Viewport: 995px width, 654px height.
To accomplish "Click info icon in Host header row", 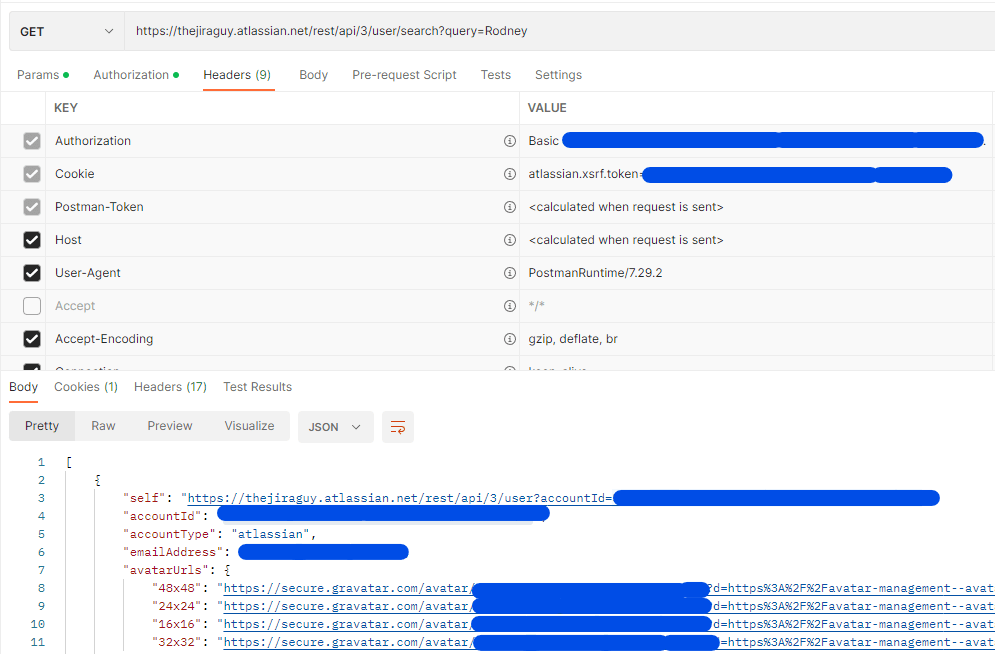I will pos(510,240).
